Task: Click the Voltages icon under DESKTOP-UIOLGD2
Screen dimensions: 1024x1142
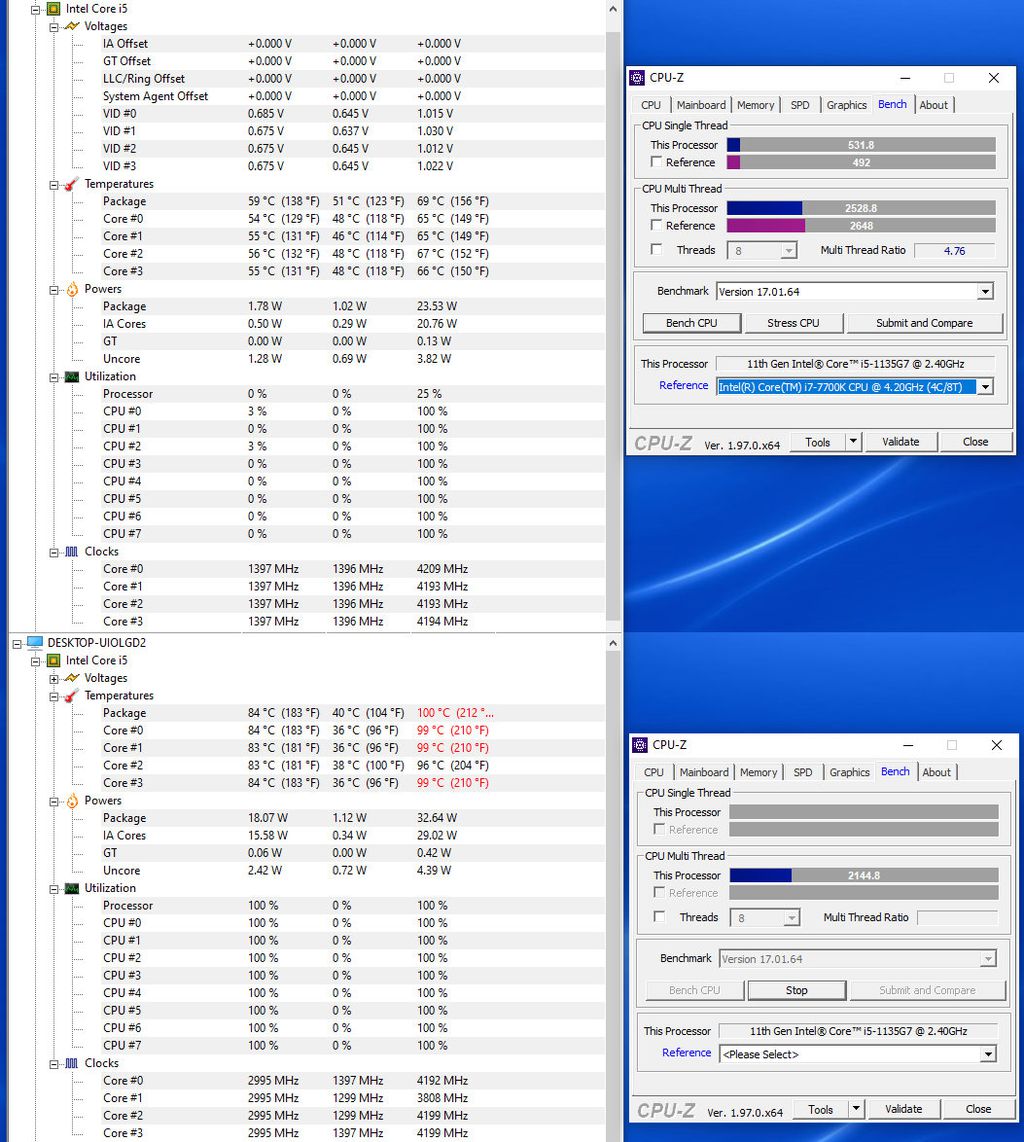Action: [x=71, y=678]
